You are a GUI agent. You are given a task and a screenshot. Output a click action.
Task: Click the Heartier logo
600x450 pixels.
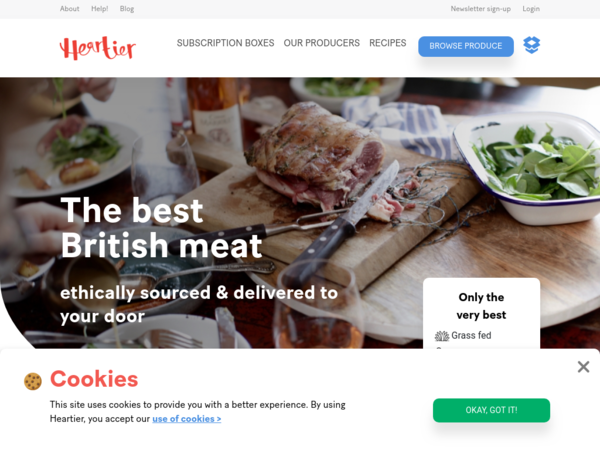[x=98, y=48]
